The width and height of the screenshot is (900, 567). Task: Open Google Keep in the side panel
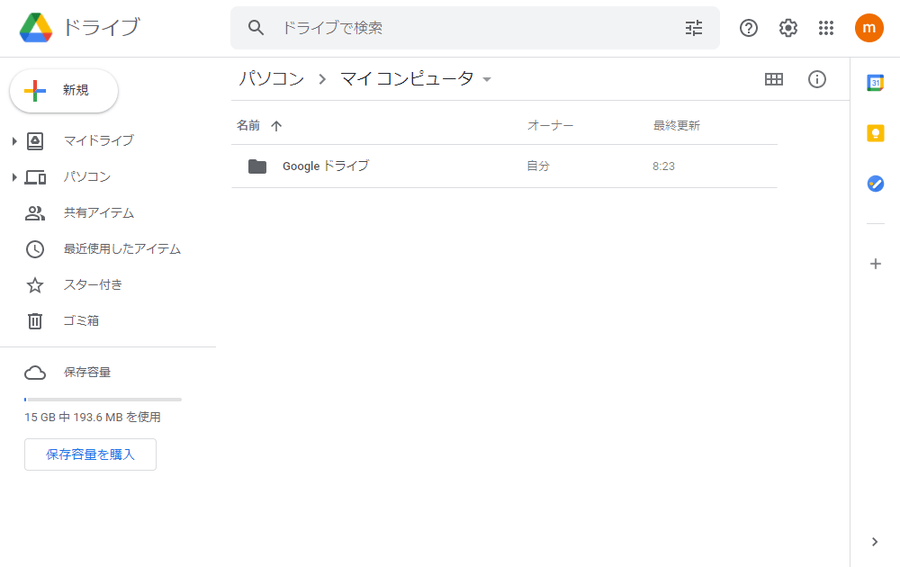(875, 133)
